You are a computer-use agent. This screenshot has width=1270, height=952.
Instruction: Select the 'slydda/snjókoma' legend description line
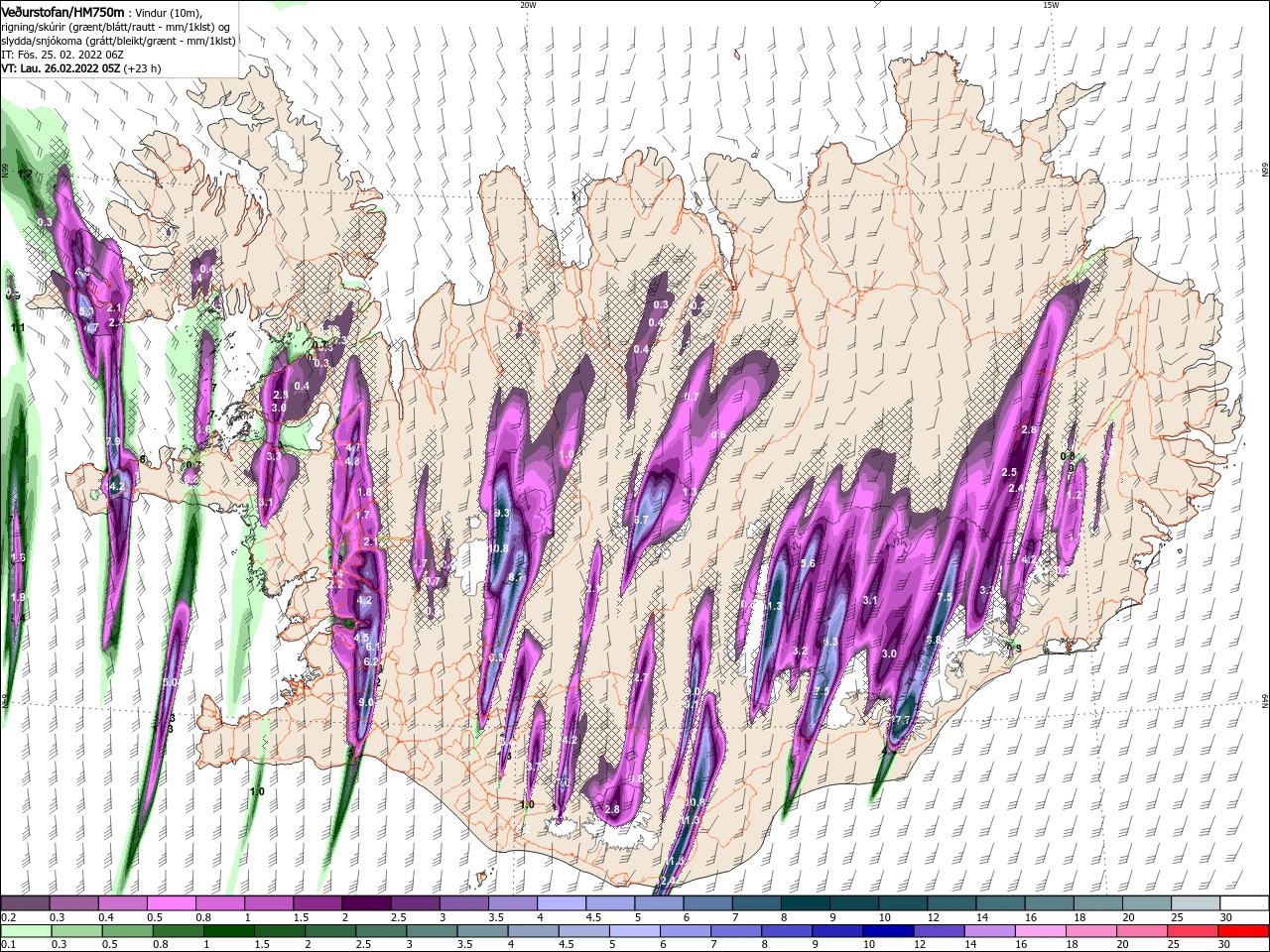(117, 41)
